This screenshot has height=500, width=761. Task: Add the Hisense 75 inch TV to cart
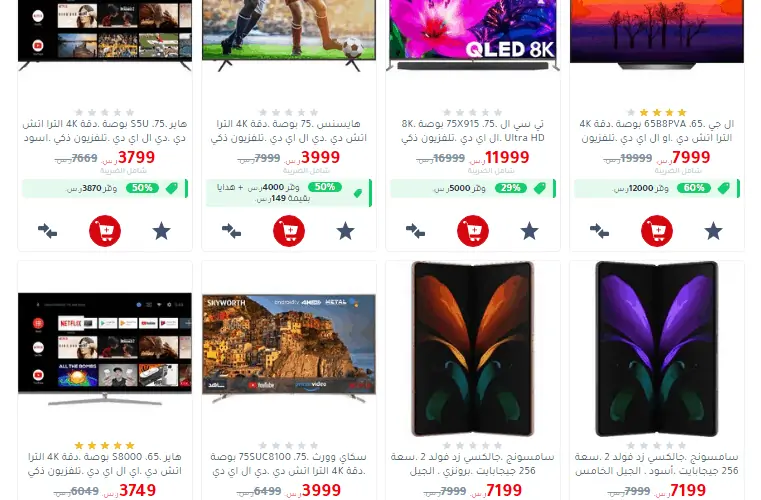click(289, 231)
